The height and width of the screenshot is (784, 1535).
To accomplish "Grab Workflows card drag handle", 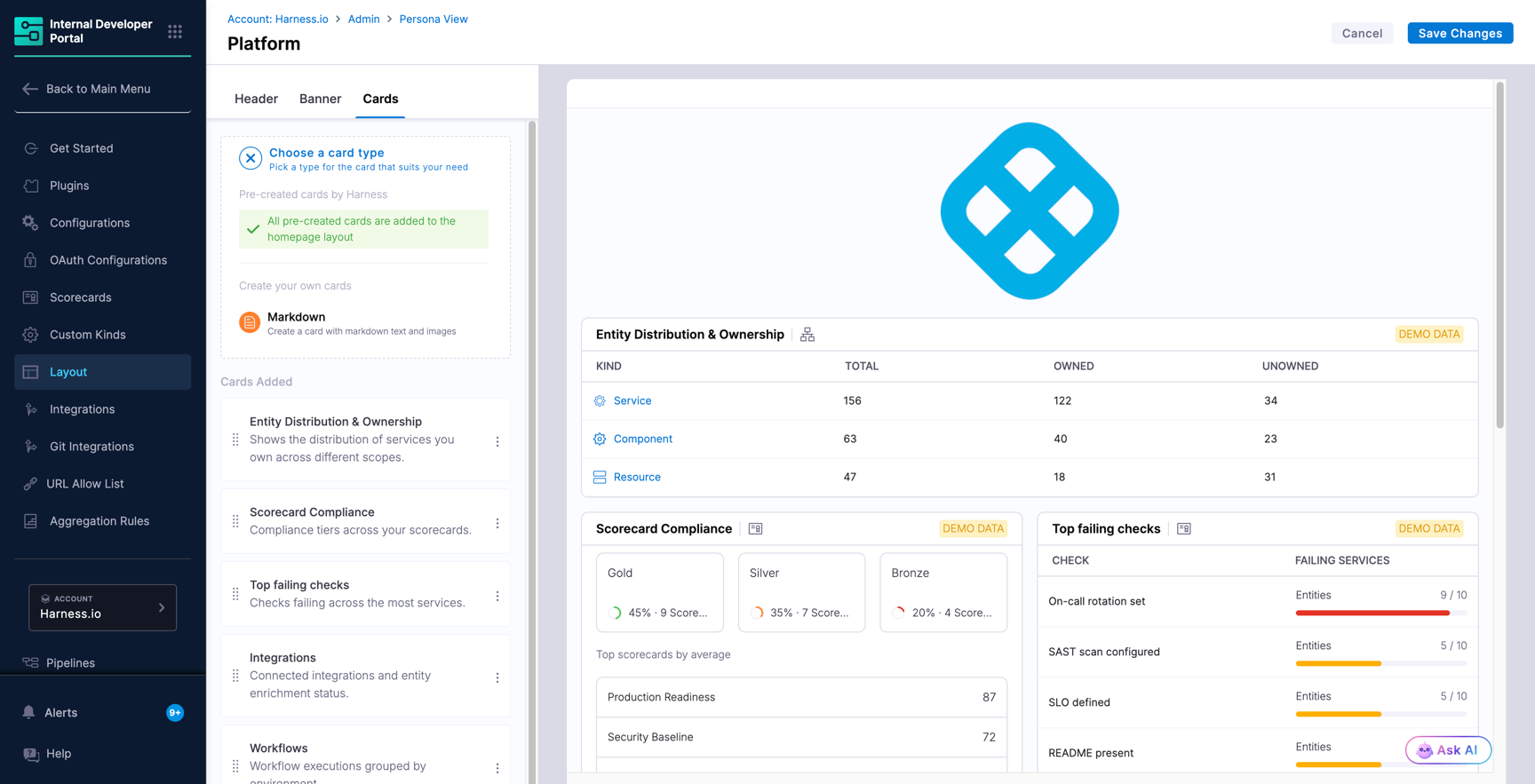I will pos(235,766).
